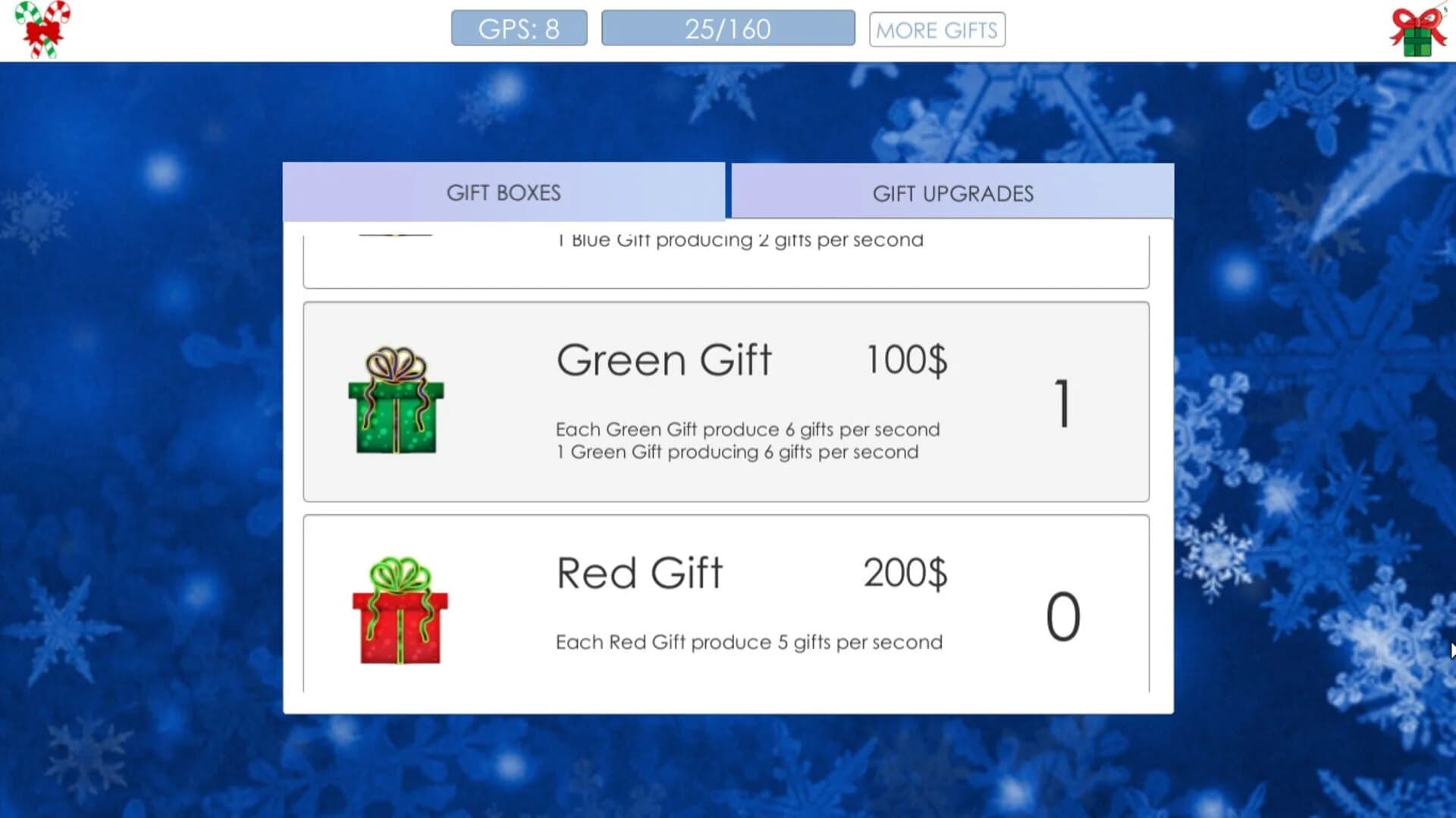1456x818 pixels.
Task: Click the partially visible Blue Gift card
Action: coord(726,258)
